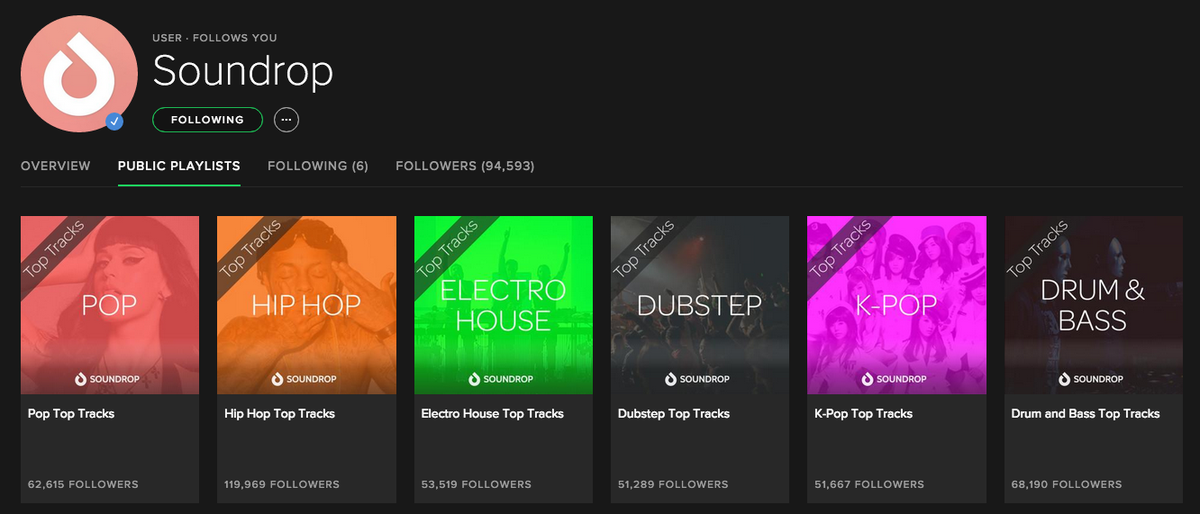Open the Pop playlist cover art

110,305
